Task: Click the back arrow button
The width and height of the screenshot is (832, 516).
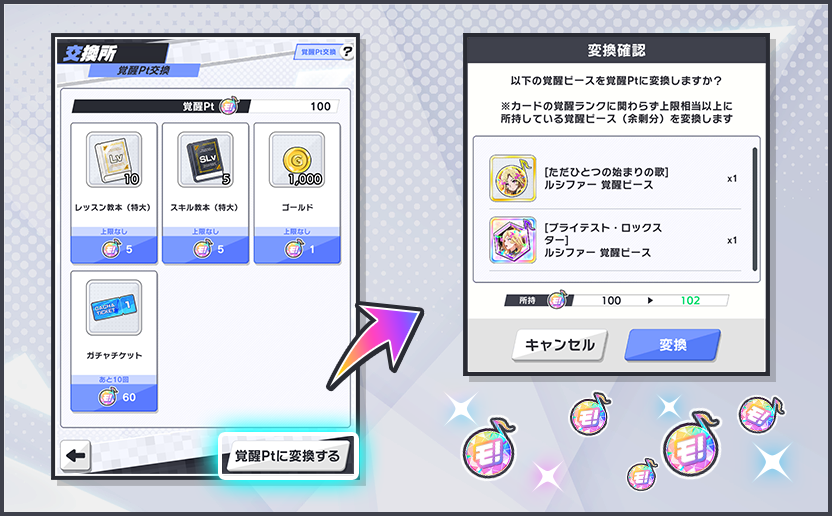Action: click(75, 455)
